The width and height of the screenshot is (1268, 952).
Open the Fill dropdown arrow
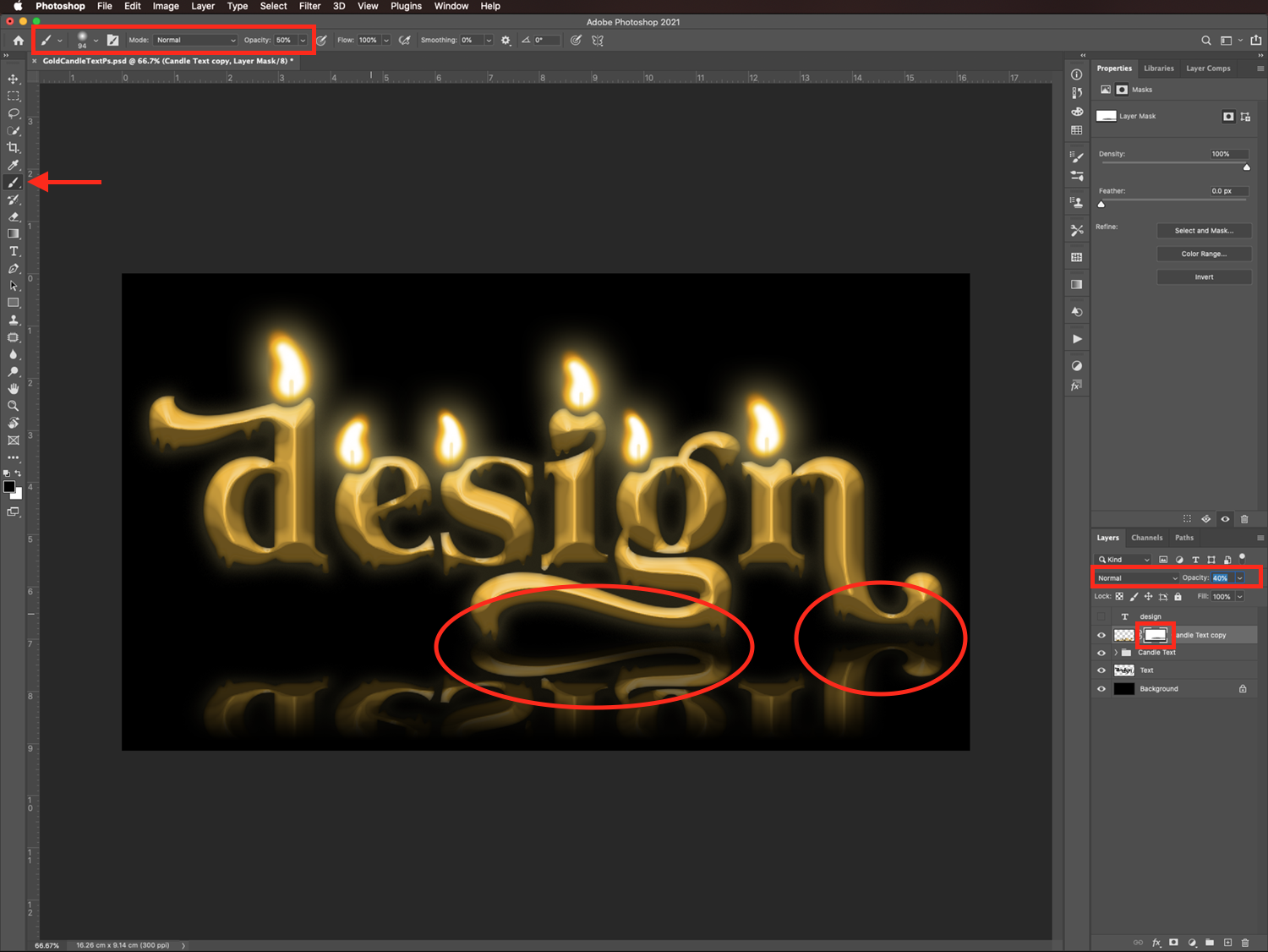[1240, 596]
